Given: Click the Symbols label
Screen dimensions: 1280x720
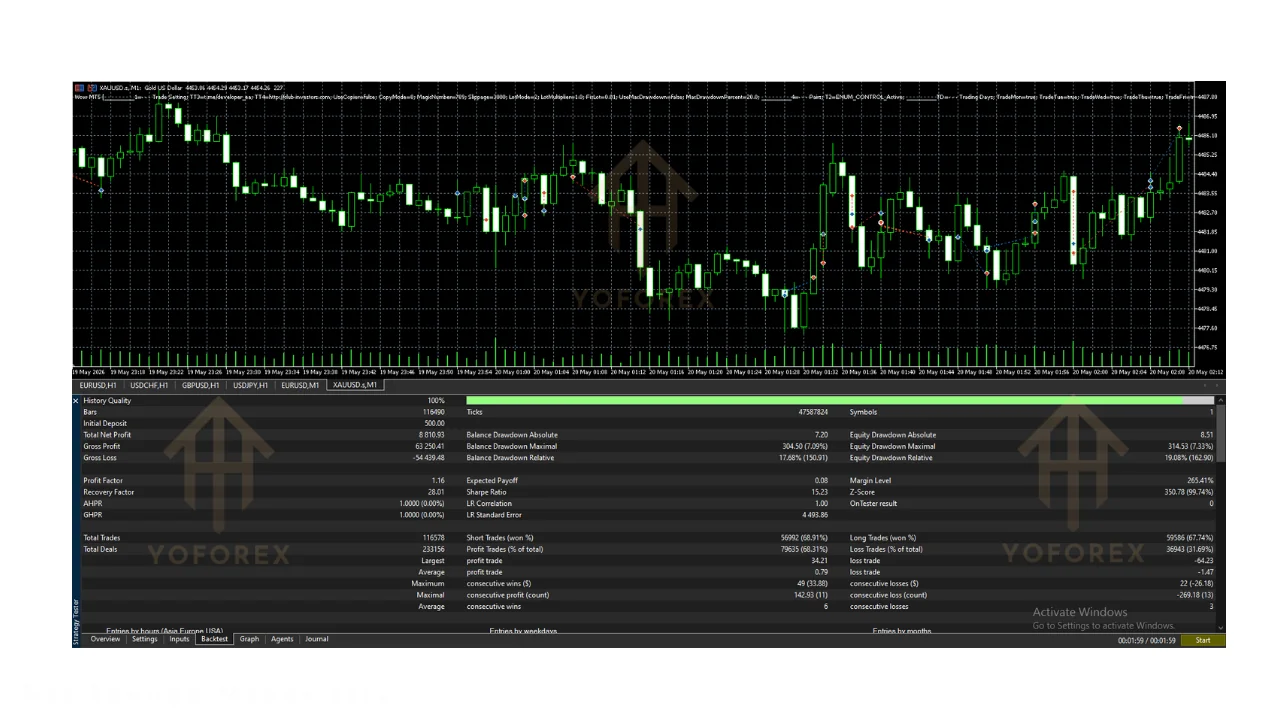Looking at the screenshot, I should point(864,412).
